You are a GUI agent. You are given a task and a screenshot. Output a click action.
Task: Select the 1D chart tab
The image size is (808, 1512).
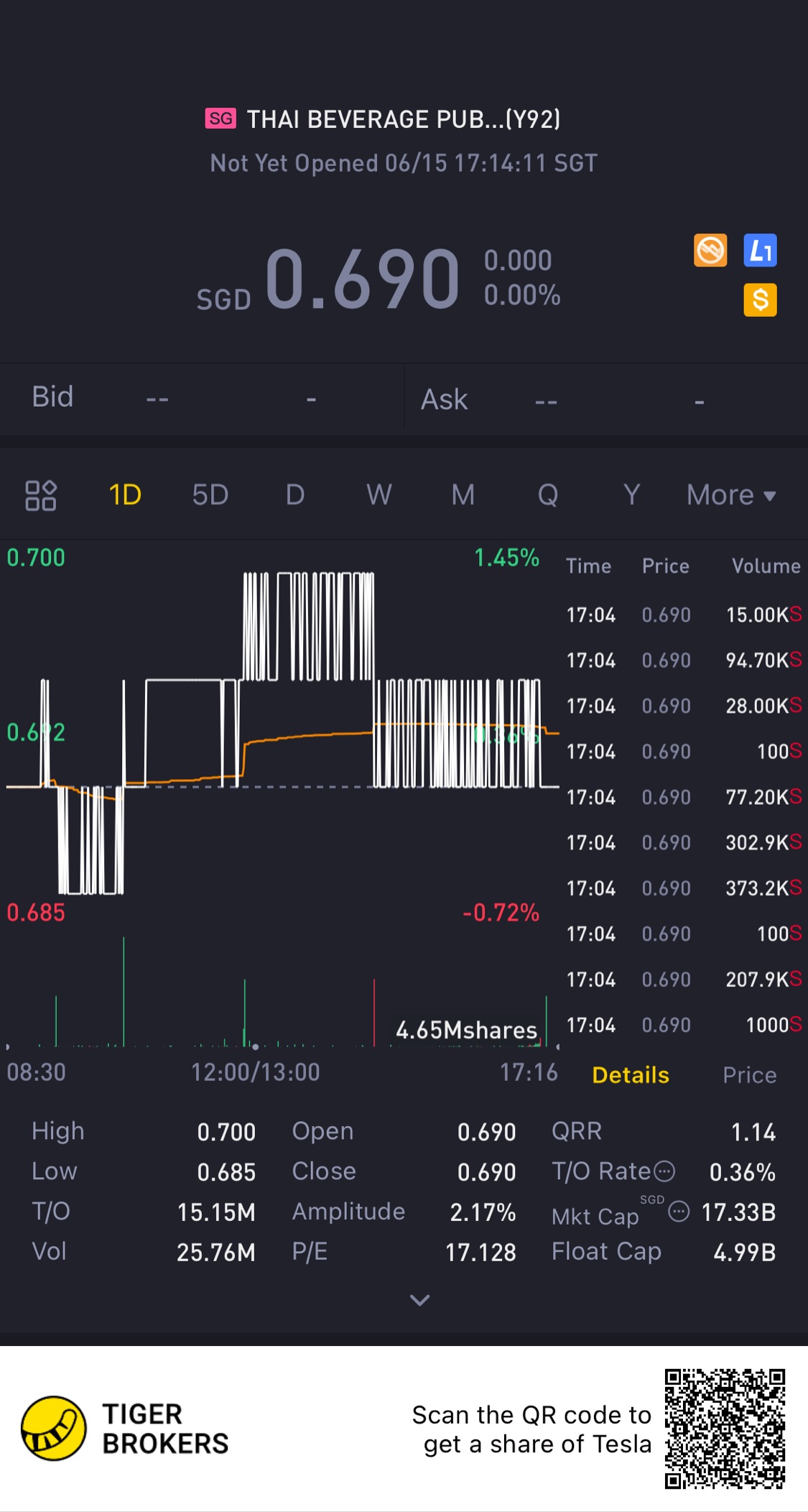coord(125,495)
